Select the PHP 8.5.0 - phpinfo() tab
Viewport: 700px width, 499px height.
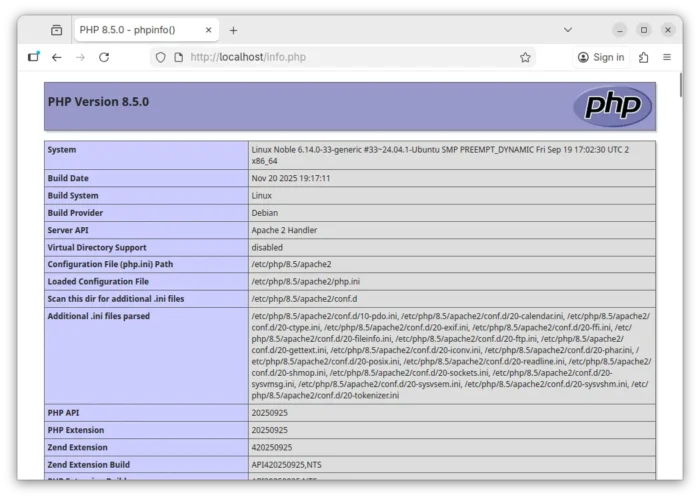130,30
